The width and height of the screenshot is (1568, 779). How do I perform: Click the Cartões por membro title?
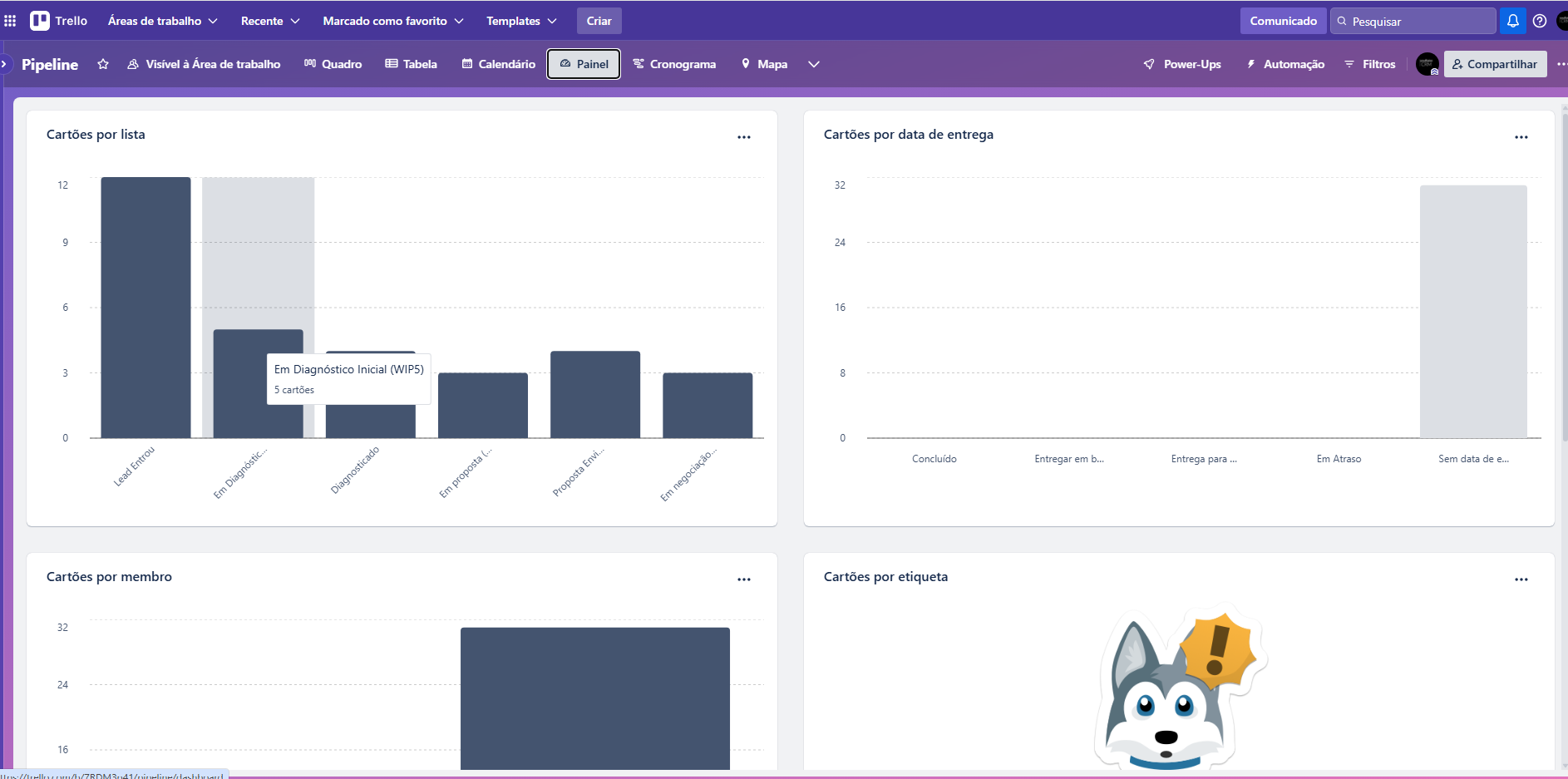109,577
